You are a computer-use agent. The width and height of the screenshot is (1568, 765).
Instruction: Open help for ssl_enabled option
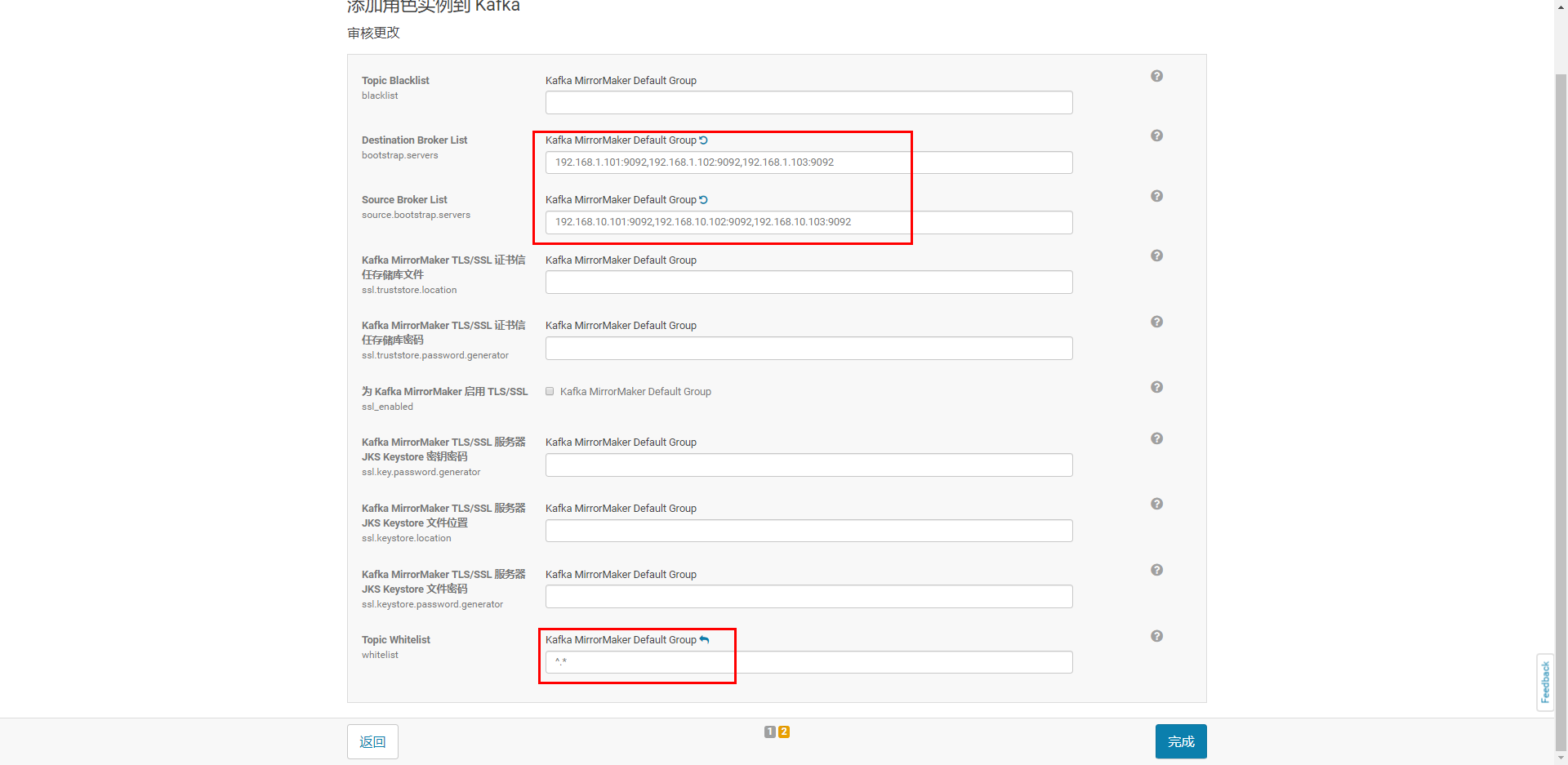click(x=1156, y=387)
